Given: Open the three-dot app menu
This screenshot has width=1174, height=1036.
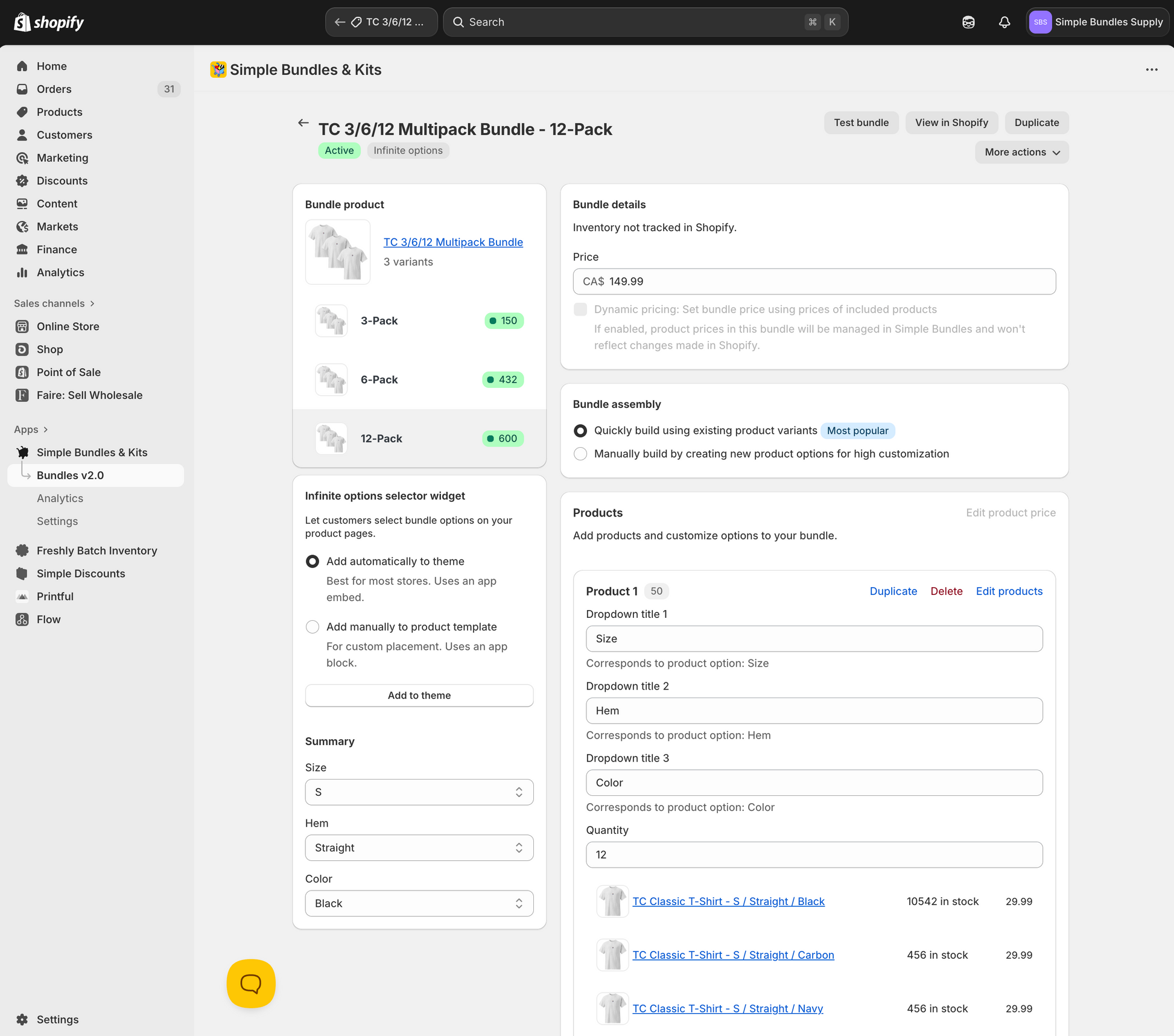Looking at the screenshot, I should coord(1152,69).
